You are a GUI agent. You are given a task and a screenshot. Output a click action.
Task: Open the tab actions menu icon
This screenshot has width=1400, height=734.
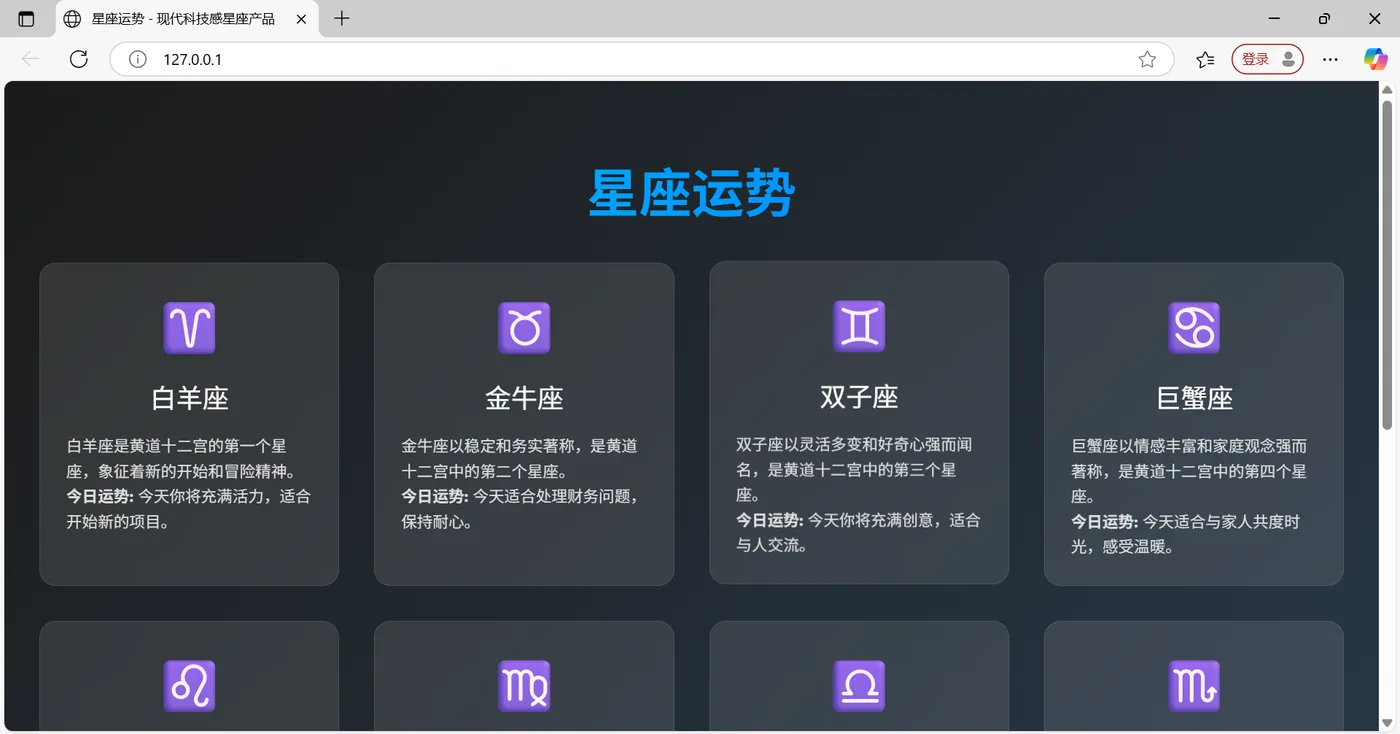26,19
